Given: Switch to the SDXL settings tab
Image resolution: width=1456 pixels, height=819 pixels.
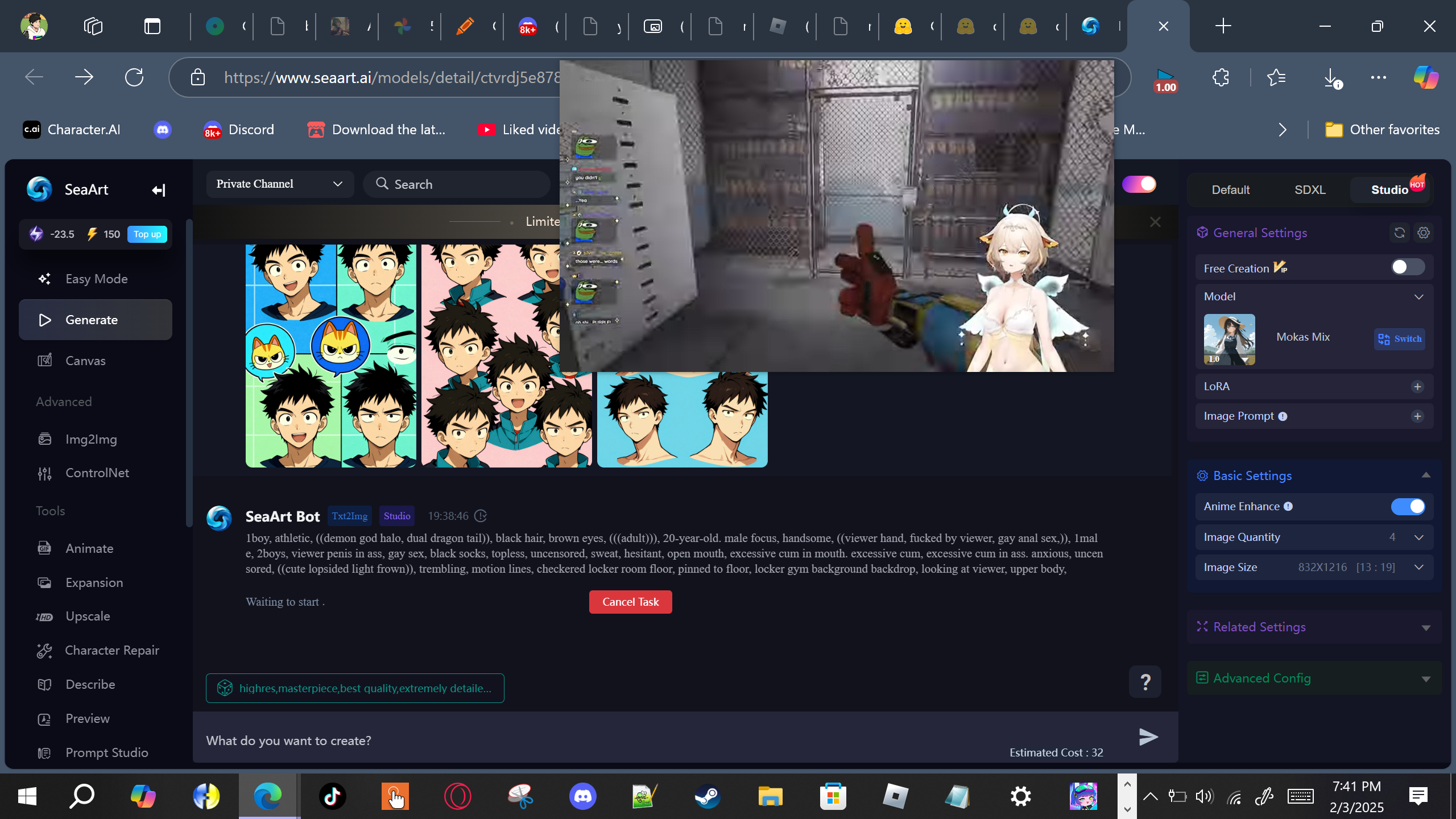Looking at the screenshot, I should pyautogui.click(x=1310, y=190).
